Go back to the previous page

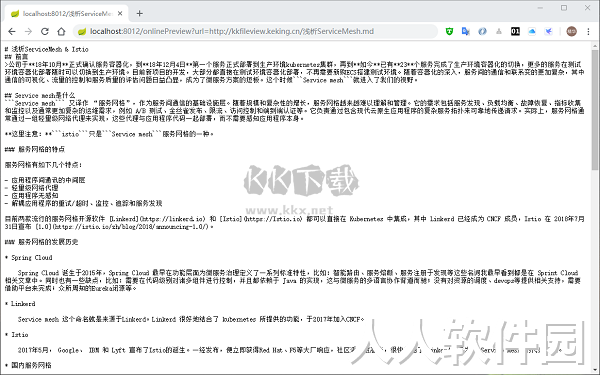[12, 31]
